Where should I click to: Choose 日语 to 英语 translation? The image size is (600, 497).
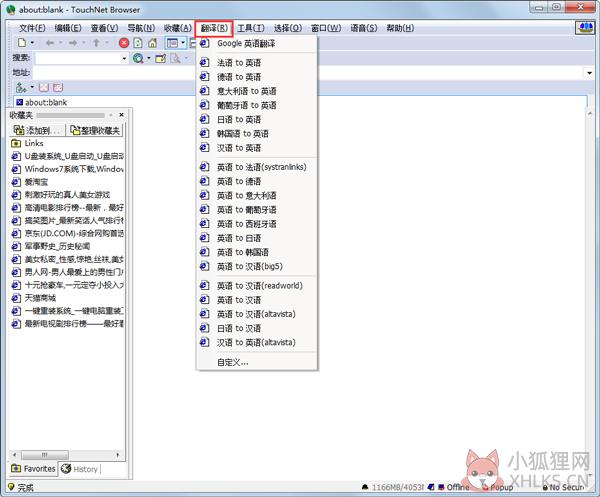coord(257,119)
